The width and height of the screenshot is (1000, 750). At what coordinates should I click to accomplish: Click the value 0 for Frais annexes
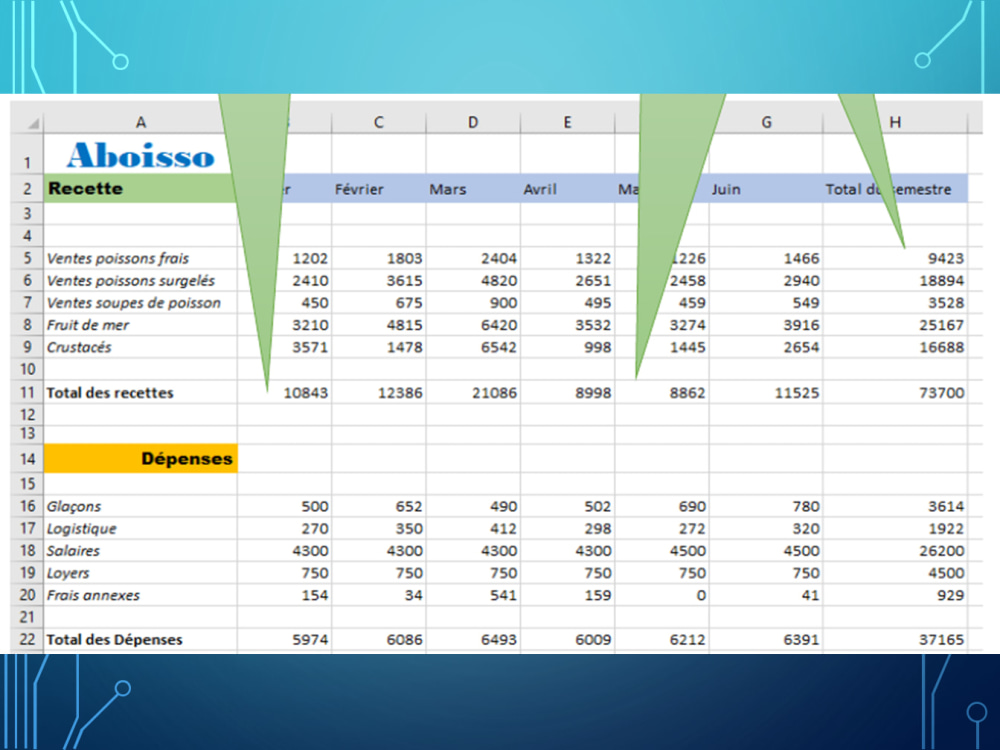(701, 595)
